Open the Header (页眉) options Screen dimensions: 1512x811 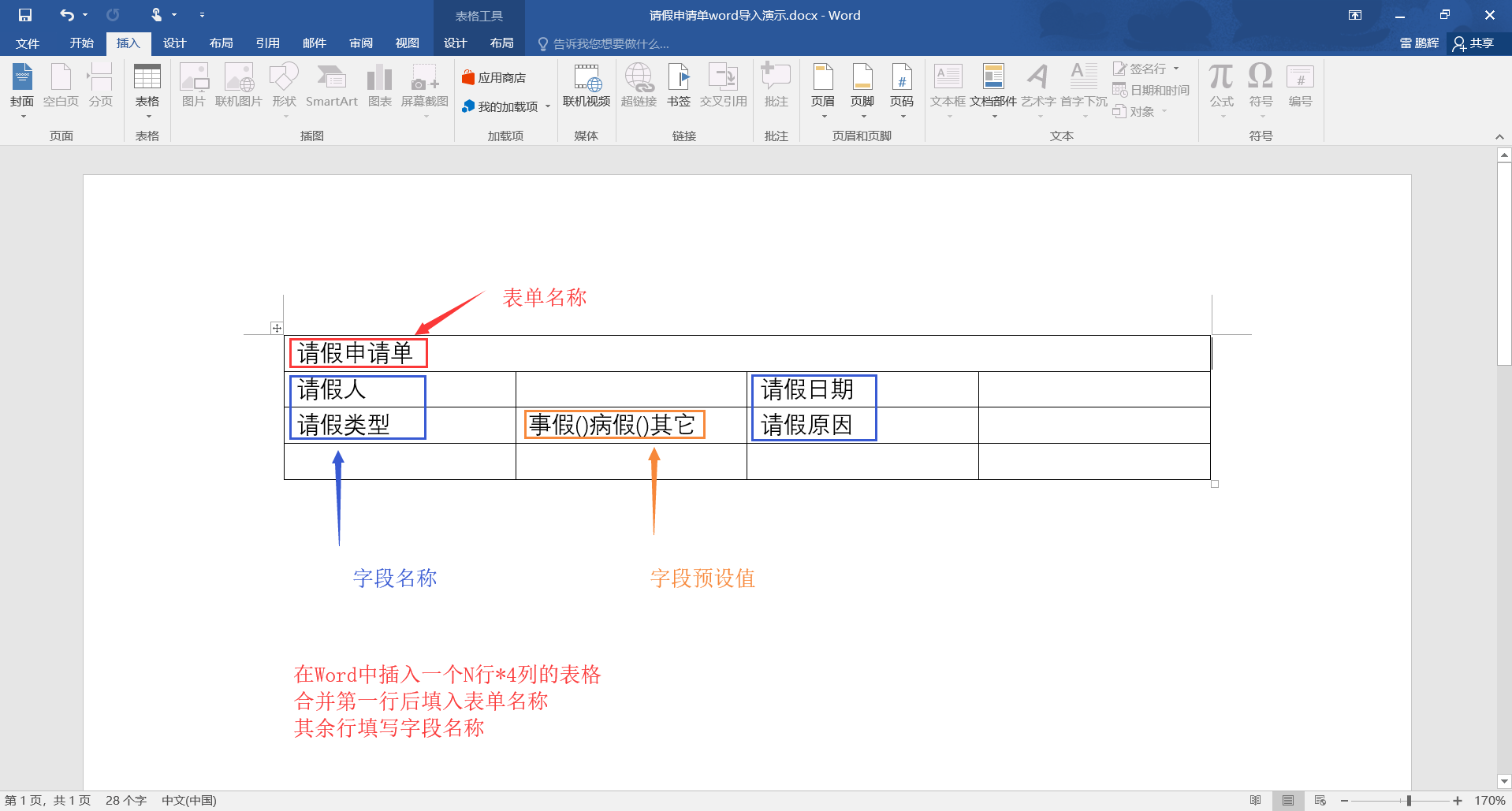coord(823,89)
